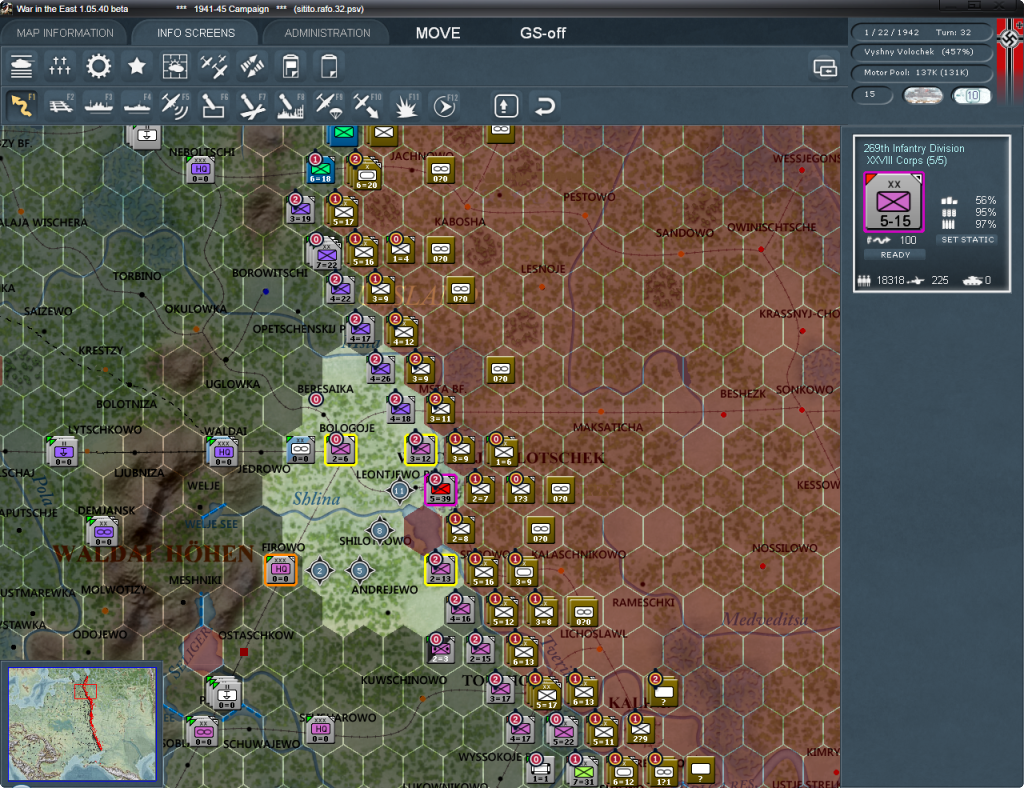Image resolution: width=1024 pixels, height=788 pixels.
Task: Select the F1 move mode
Action: click(22, 105)
